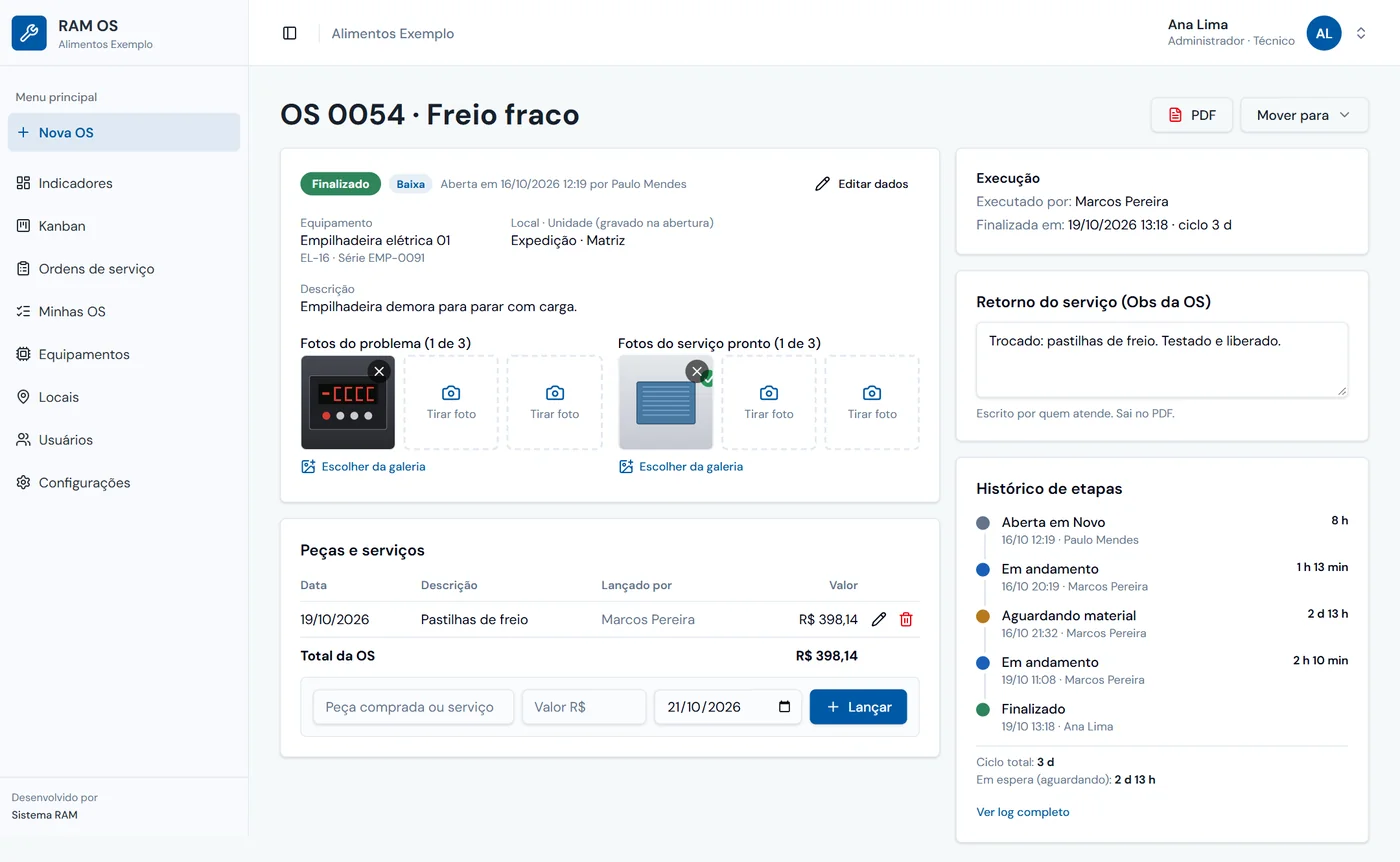Click the last Tirar foto slot under Fotos do serviço pronto
This screenshot has height=862, width=1400.
click(872, 403)
